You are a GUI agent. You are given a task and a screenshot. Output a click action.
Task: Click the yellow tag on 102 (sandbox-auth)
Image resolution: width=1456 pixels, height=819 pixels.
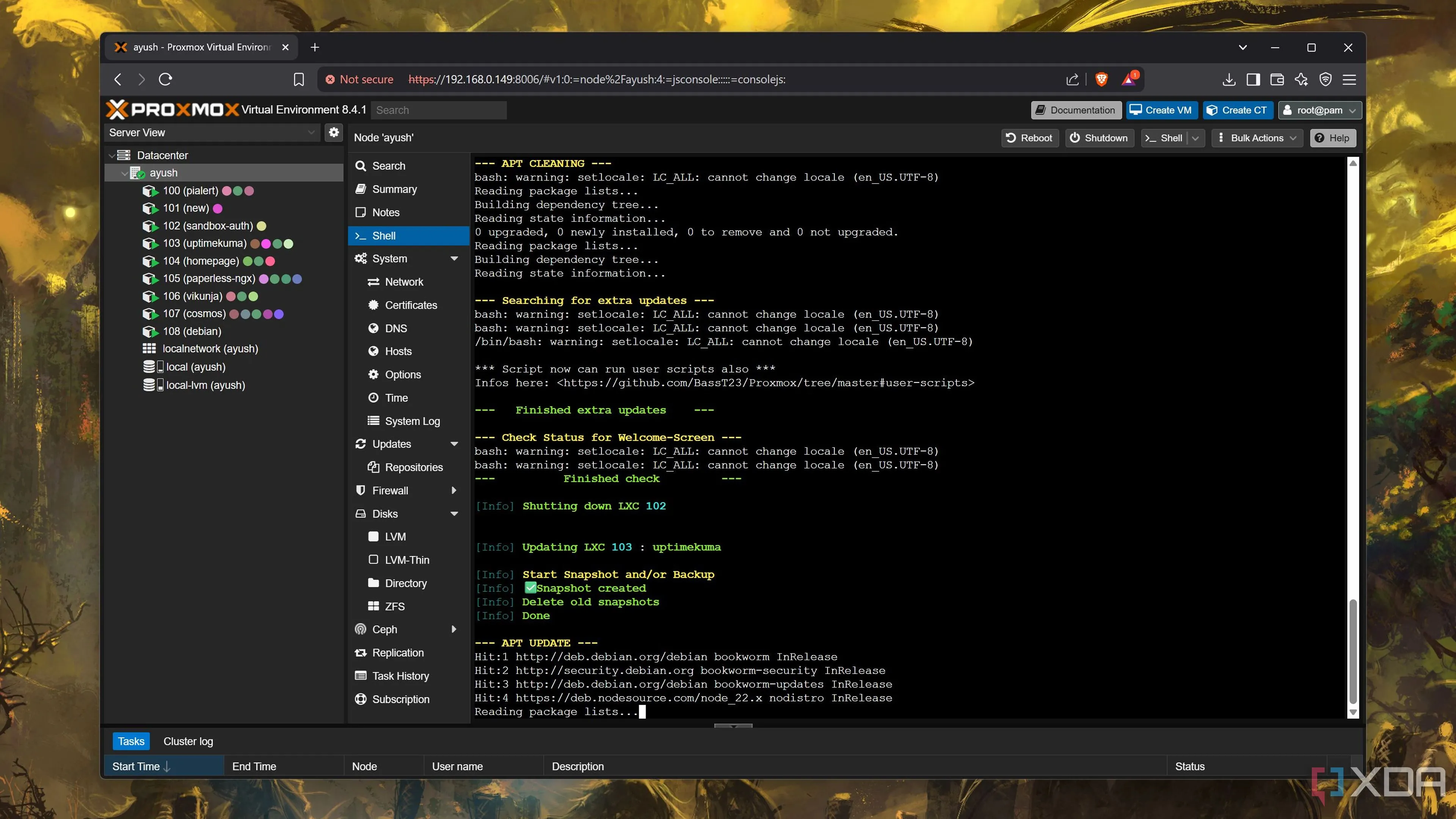261,226
